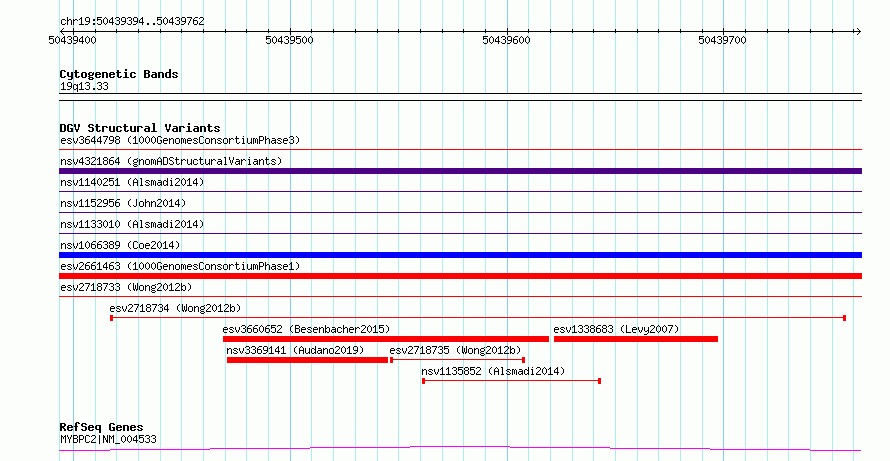The height and width of the screenshot is (461, 890).
Task: Select the 19q13.33 band label
Action: pyautogui.click(x=84, y=87)
